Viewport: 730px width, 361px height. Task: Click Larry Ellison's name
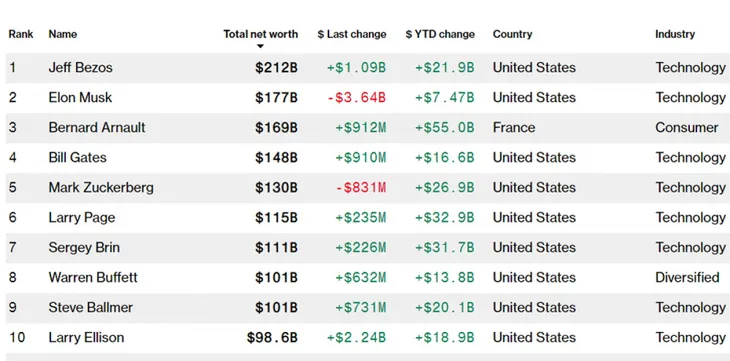point(86,337)
